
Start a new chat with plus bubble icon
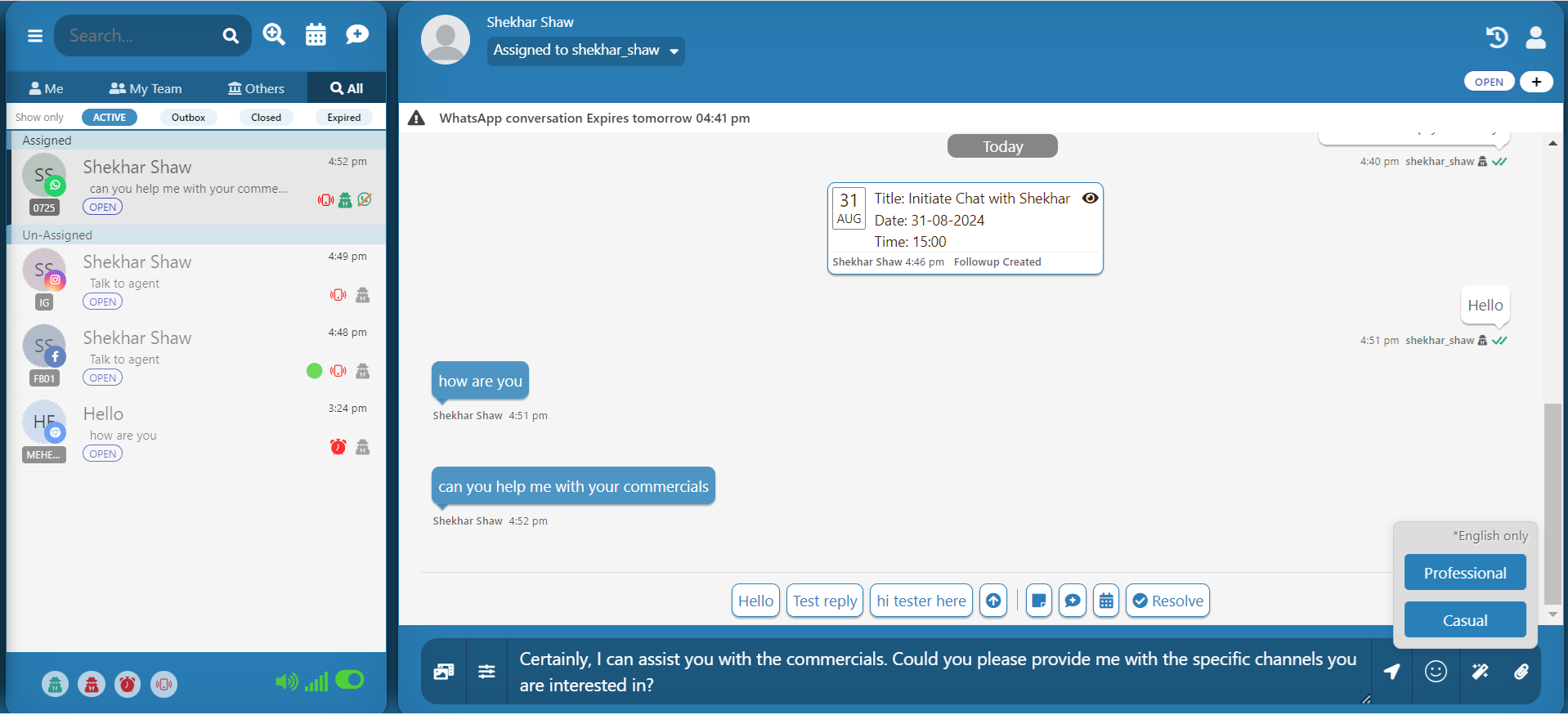pyautogui.click(x=357, y=34)
